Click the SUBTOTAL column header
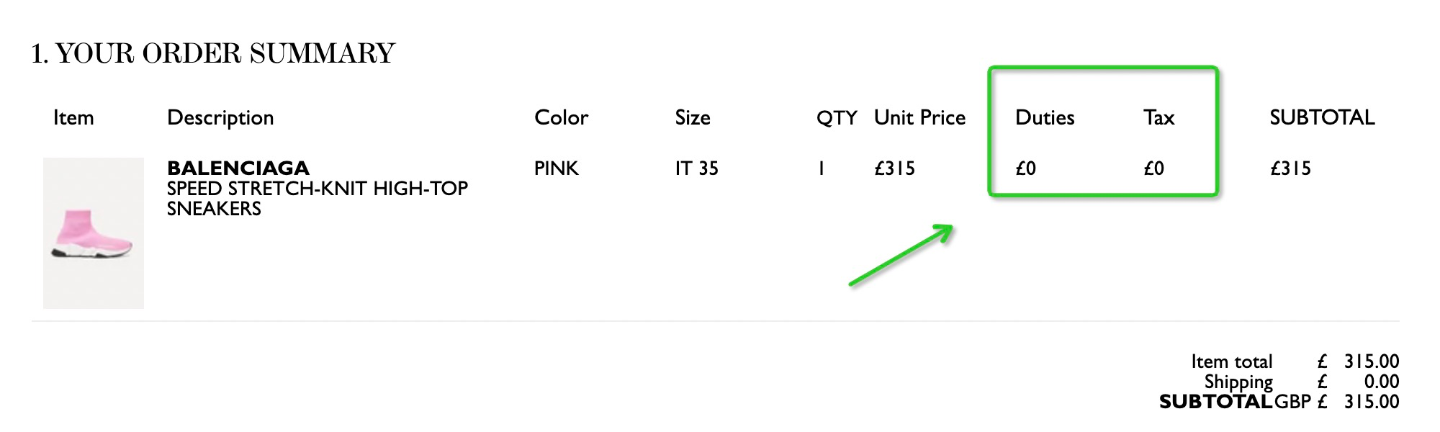 1322,118
